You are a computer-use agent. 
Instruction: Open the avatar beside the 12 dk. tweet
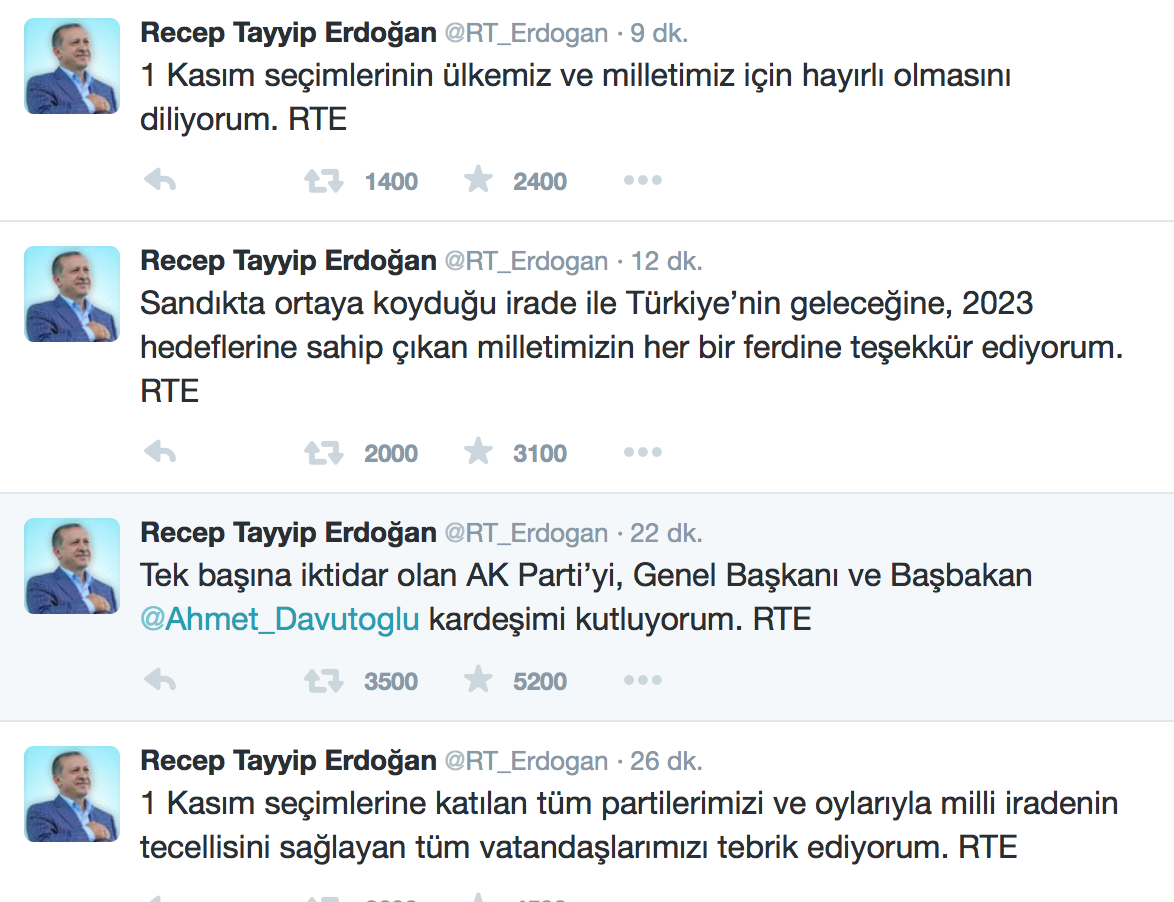tap(72, 294)
